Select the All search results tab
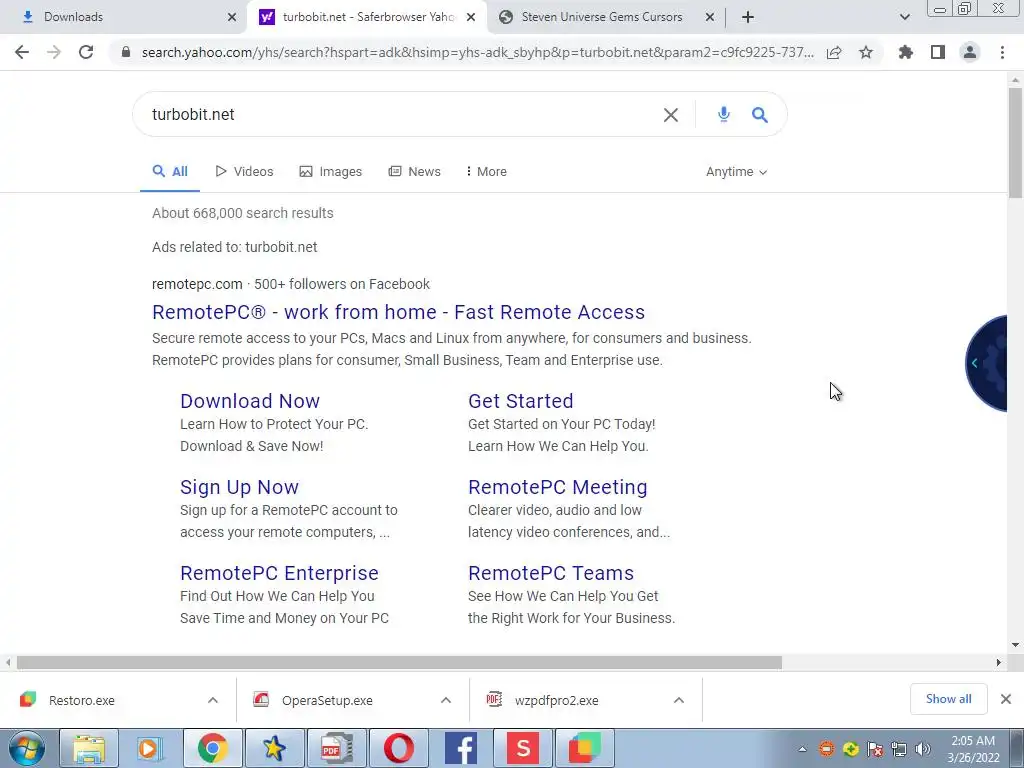Image resolution: width=1024 pixels, height=768 pixels. tap(170, 172)
